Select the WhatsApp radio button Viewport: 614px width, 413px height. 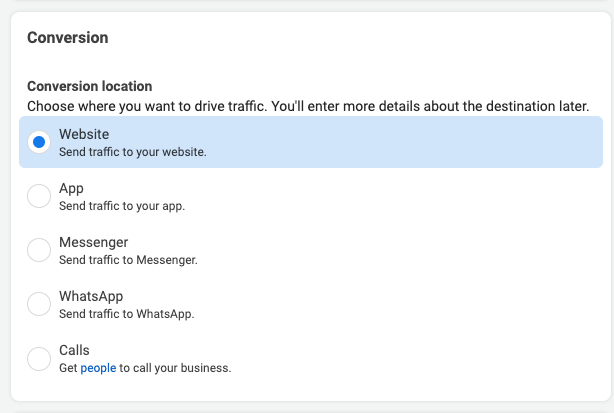pos(39,304)
